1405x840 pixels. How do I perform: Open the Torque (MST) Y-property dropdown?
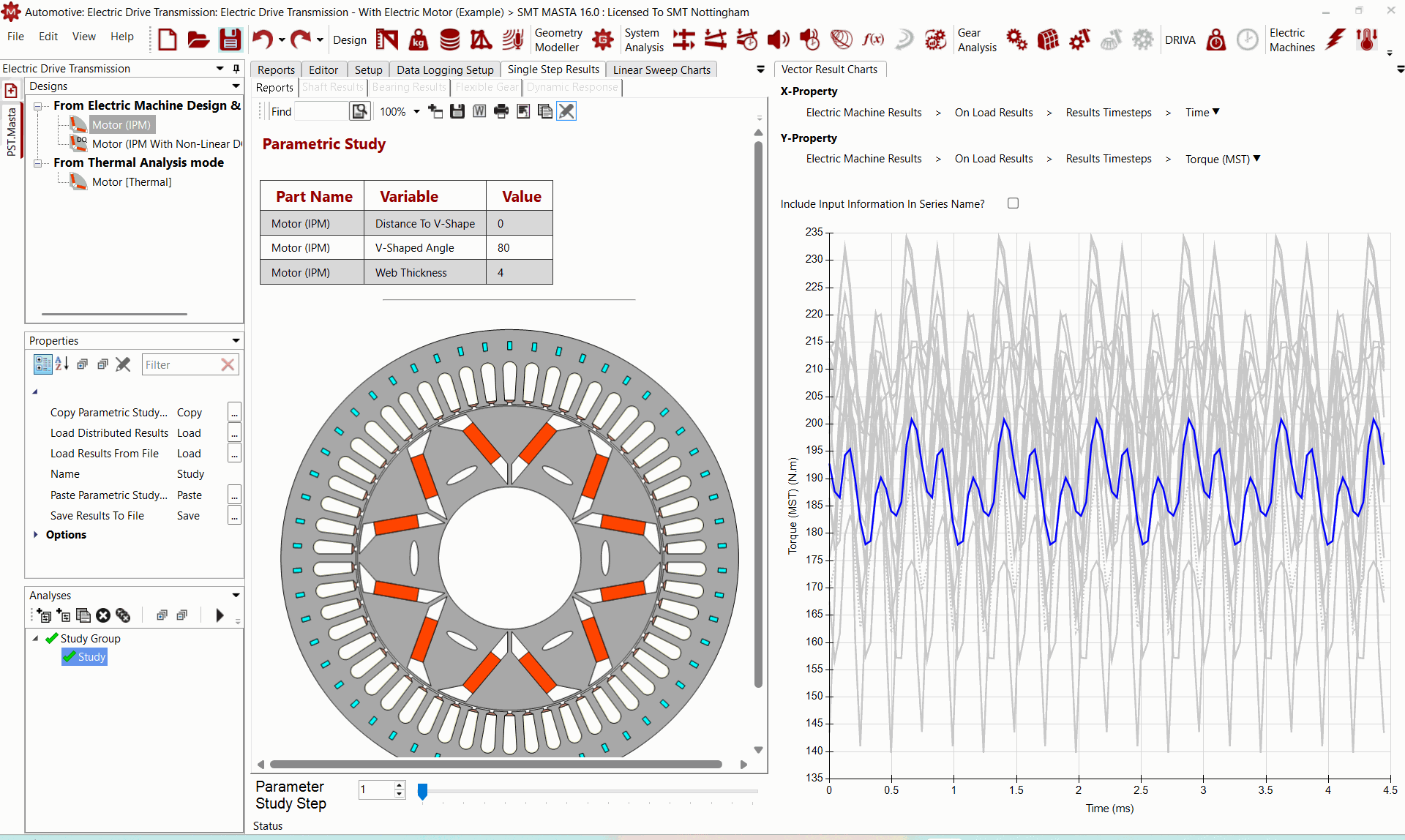pos(1223,159)
